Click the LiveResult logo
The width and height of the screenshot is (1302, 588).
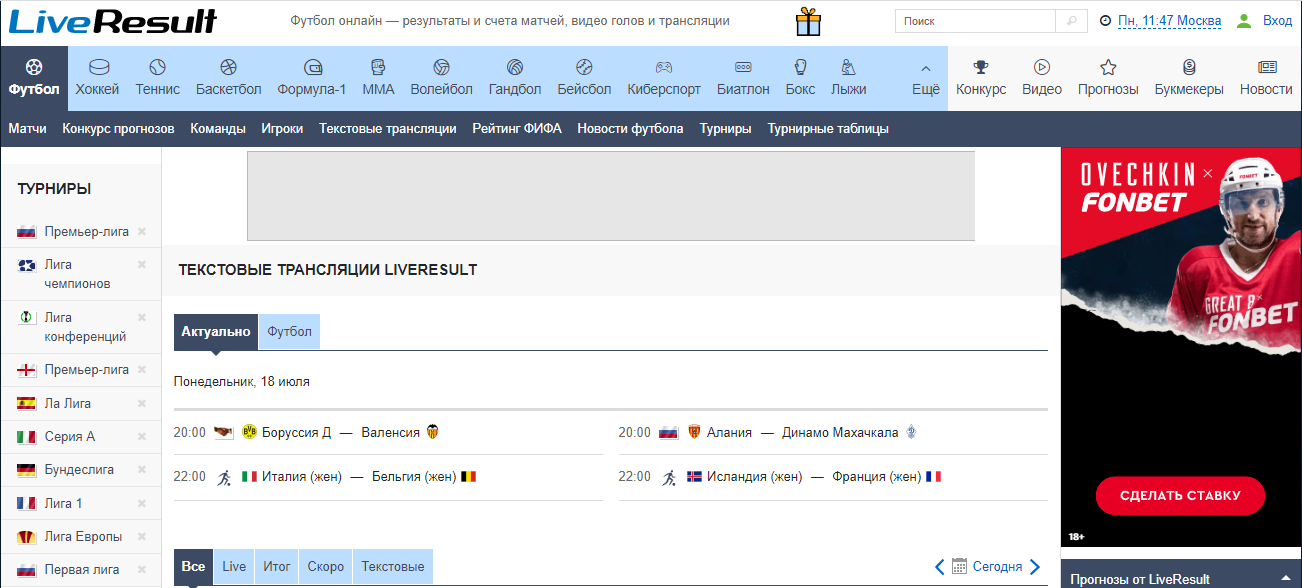[x=112, y=21]
